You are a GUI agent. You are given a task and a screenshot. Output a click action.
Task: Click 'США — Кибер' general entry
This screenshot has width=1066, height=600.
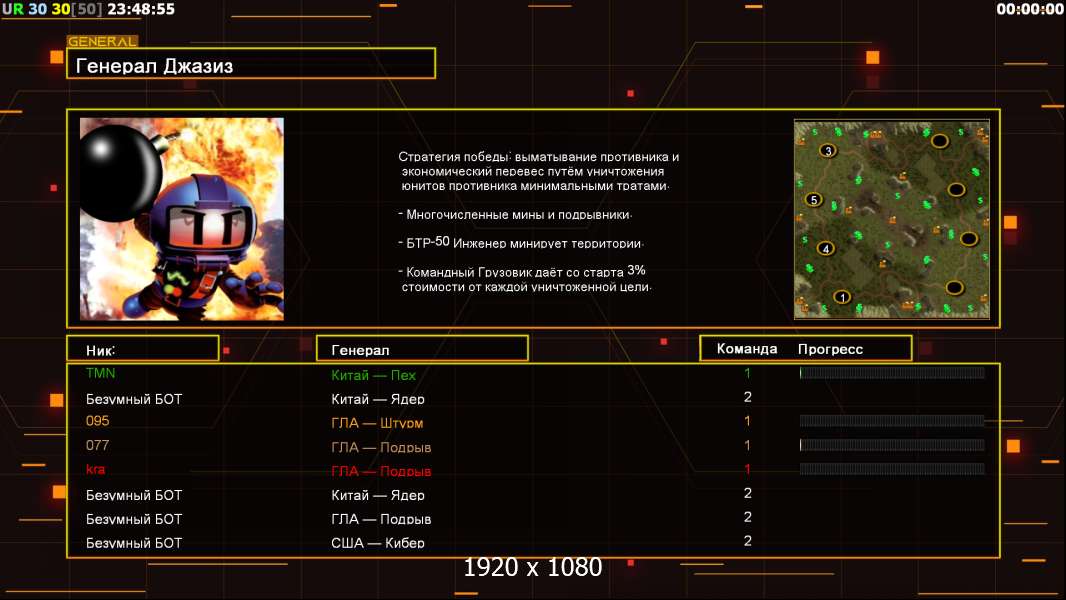(377, 542)
